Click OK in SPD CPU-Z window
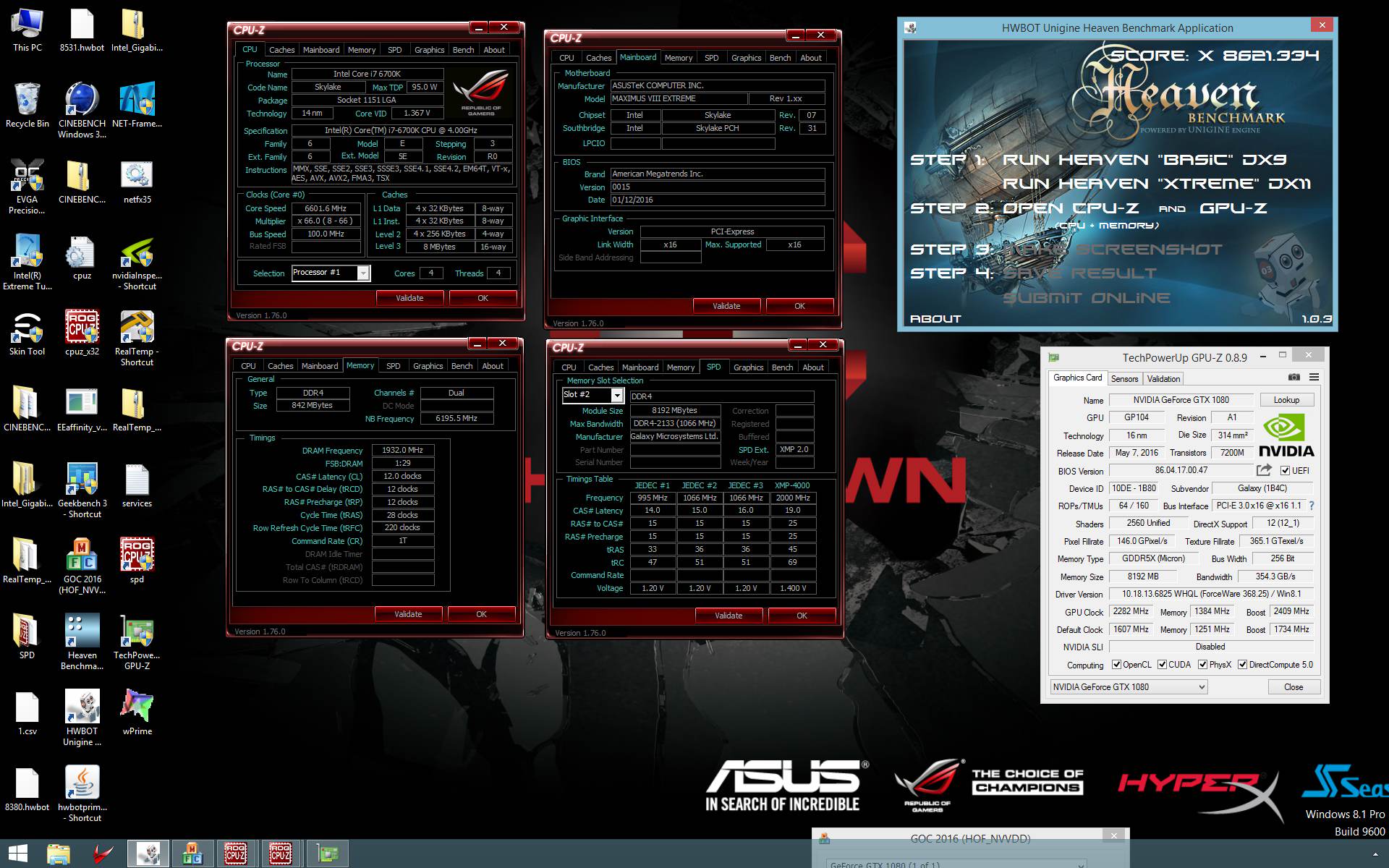 802,616
